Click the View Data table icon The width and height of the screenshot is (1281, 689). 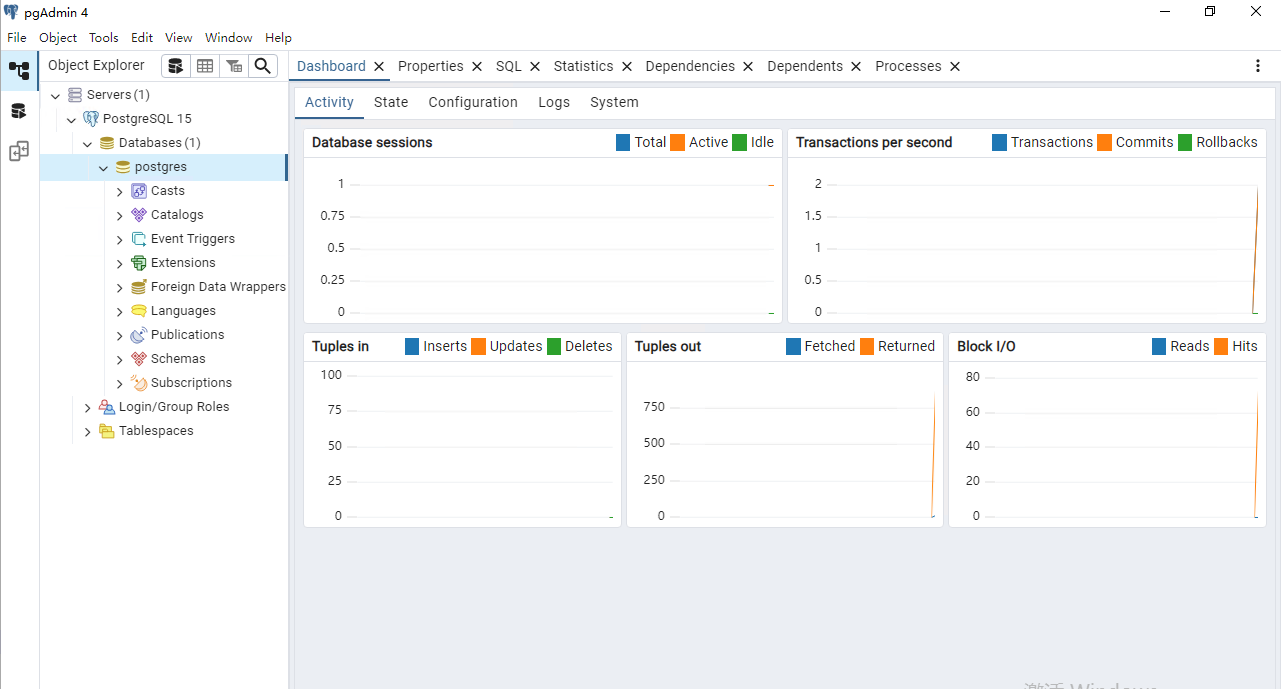(205, 66)
